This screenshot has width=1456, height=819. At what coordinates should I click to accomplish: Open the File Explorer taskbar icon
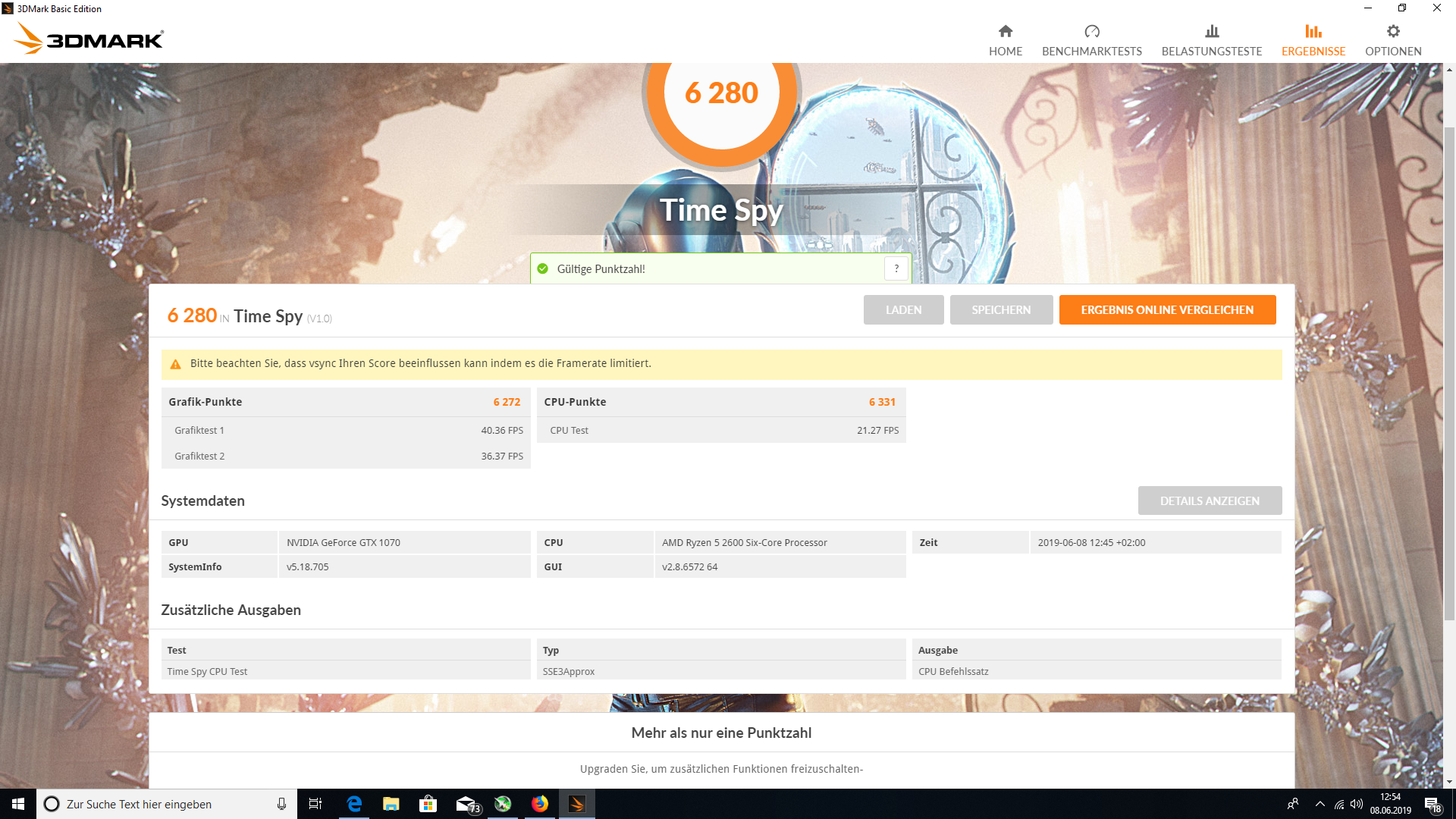[391, 804]
